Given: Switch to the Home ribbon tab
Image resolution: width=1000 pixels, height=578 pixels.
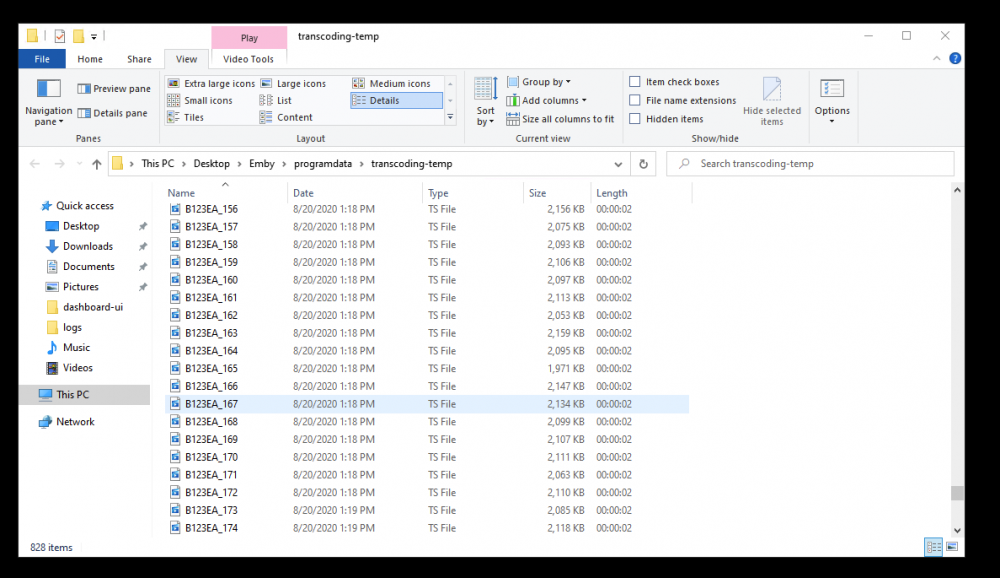Looking at the screenshot, I should coord(90,59).
